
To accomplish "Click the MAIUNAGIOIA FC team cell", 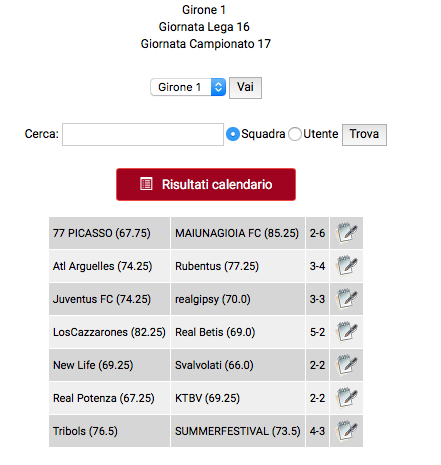I will (238, 233).
